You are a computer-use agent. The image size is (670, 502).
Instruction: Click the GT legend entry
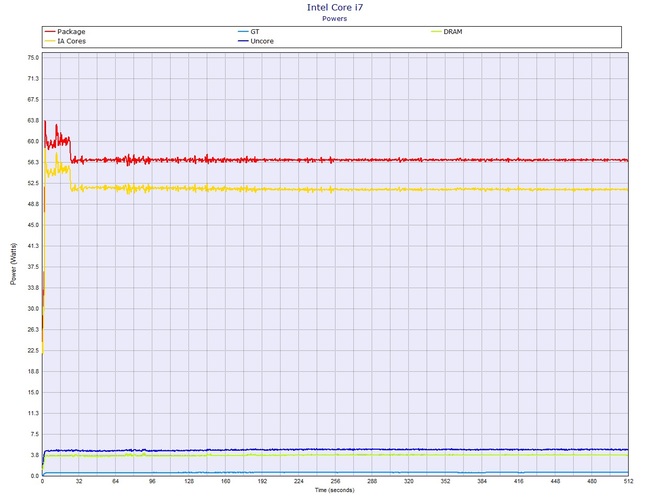[x=249, y=32]
